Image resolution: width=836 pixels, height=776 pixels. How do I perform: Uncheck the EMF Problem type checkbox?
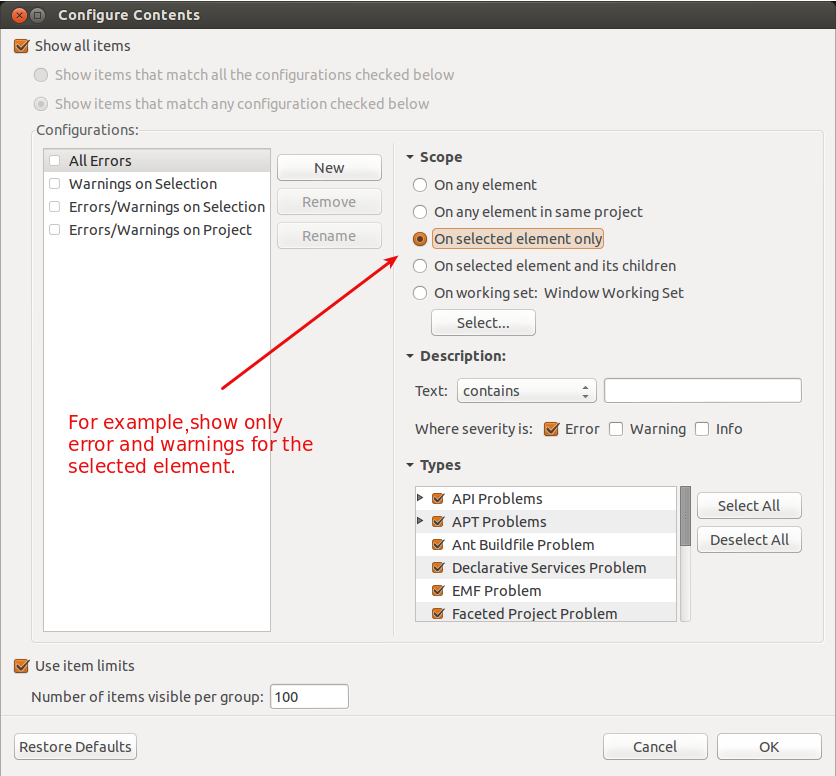[x=438, y=590]
